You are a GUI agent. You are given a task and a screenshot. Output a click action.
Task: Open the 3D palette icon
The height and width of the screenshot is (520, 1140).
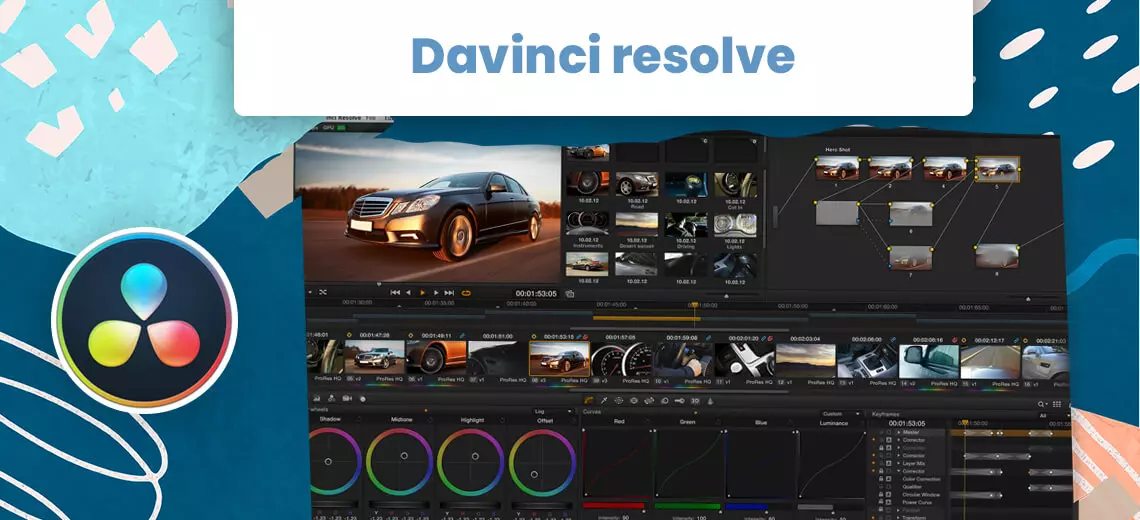coord(695,401)
